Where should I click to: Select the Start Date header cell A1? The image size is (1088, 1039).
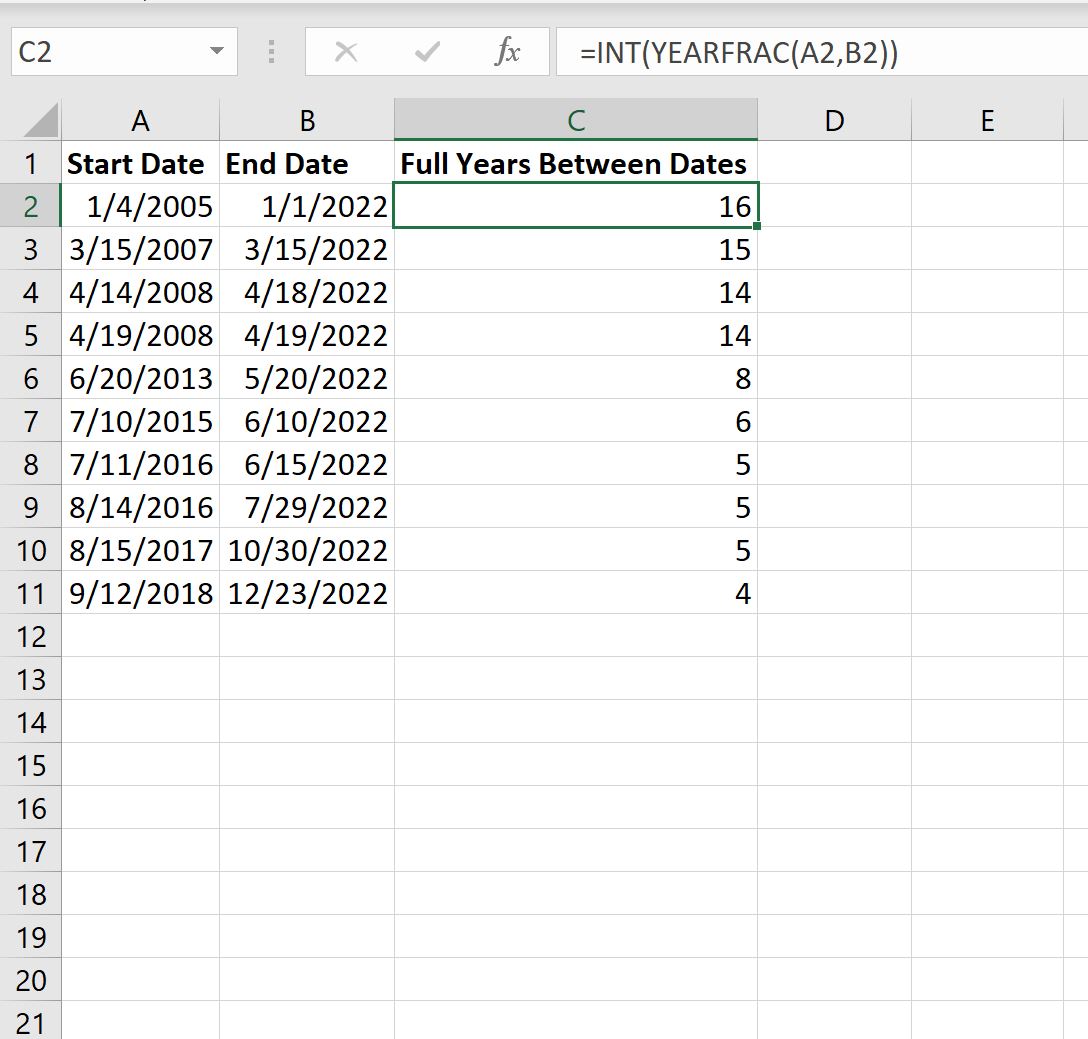(140, 163)
